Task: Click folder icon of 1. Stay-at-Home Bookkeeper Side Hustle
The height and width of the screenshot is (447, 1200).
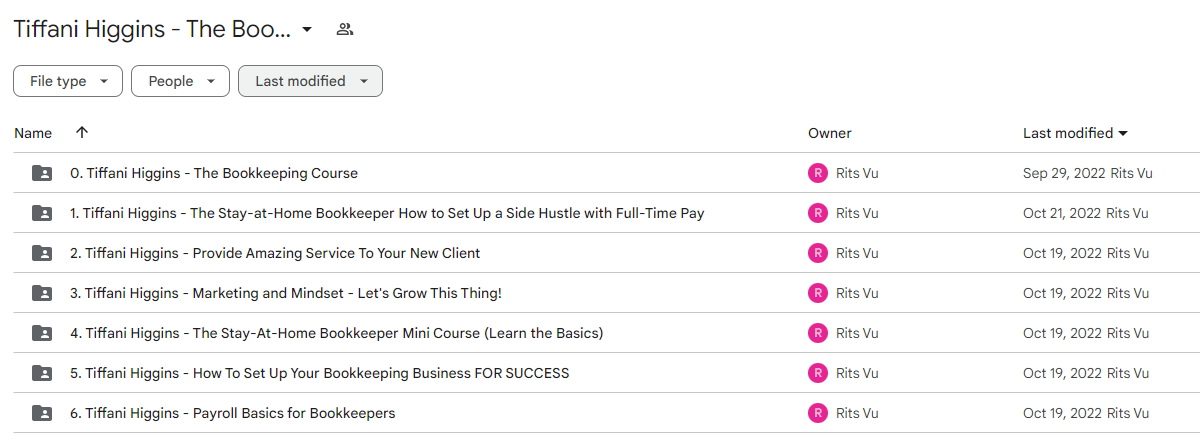Action: 42,213
